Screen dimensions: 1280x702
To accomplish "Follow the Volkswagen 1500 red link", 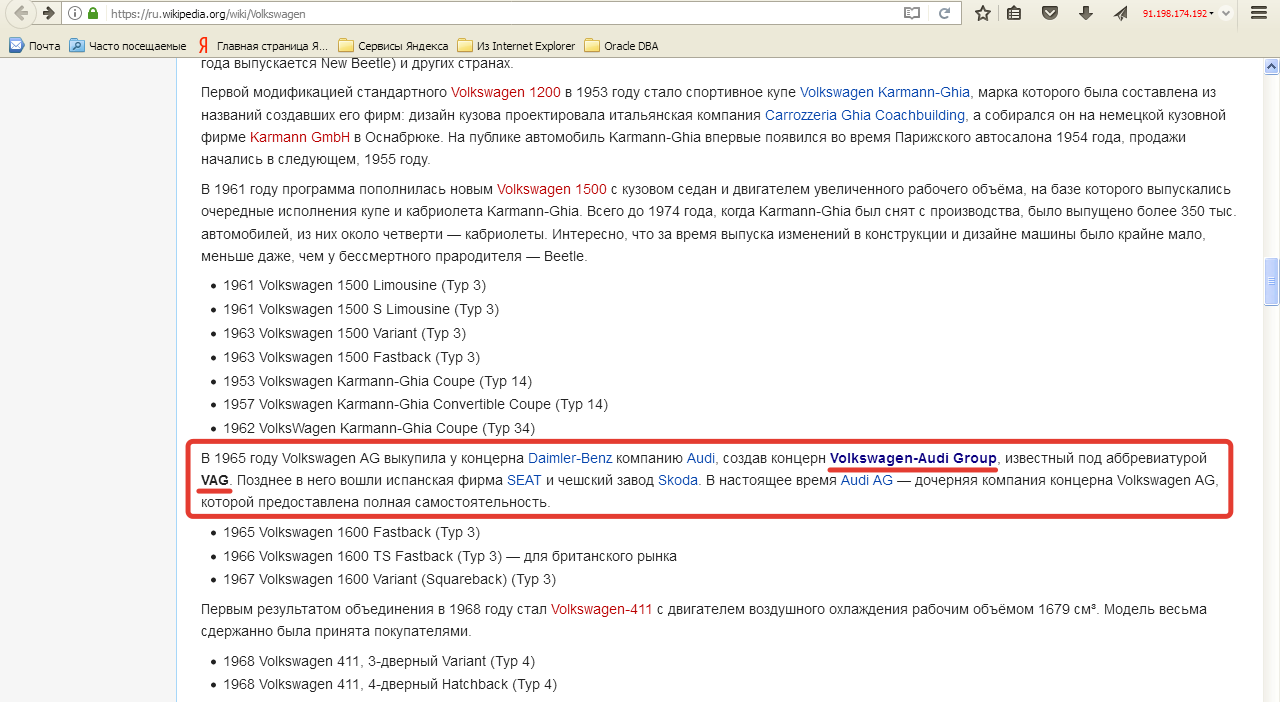I will pyautogui.click(x=552, y=189).
